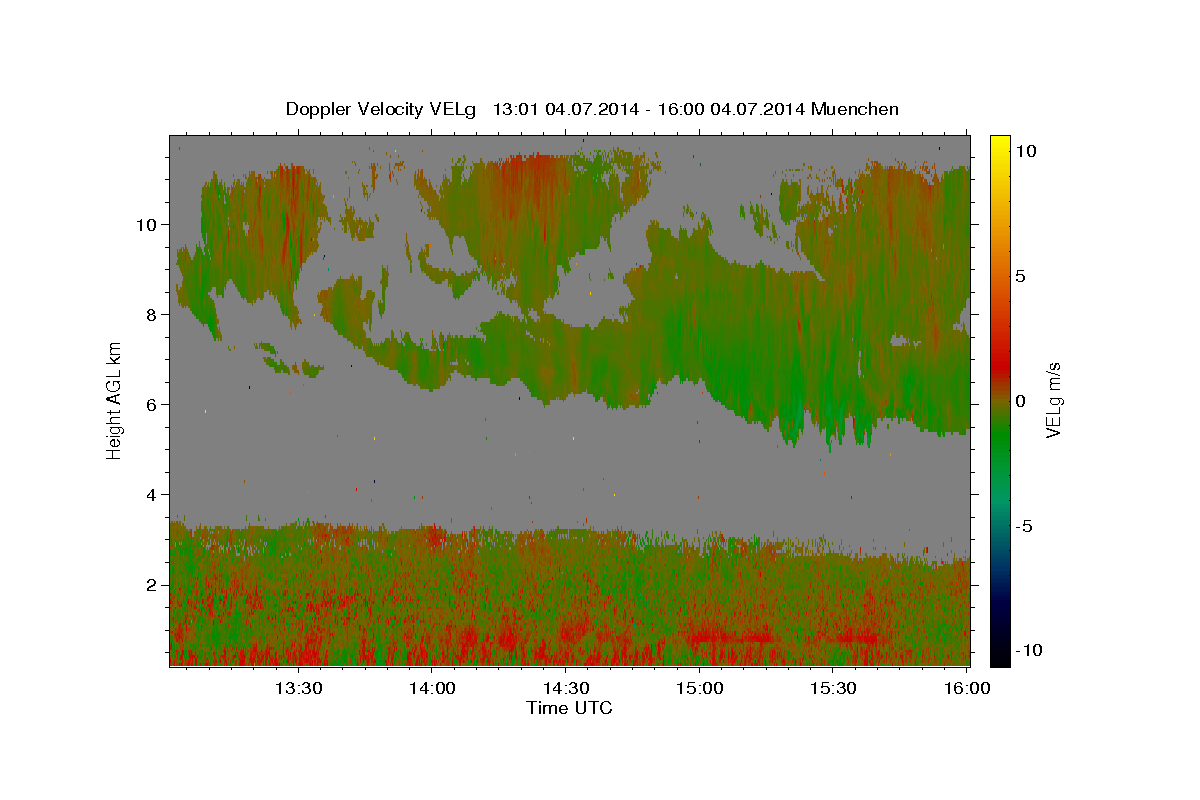Click the height axis label 2
Viewport: 1200px width, 800px height.
click(x=150, y=584)
